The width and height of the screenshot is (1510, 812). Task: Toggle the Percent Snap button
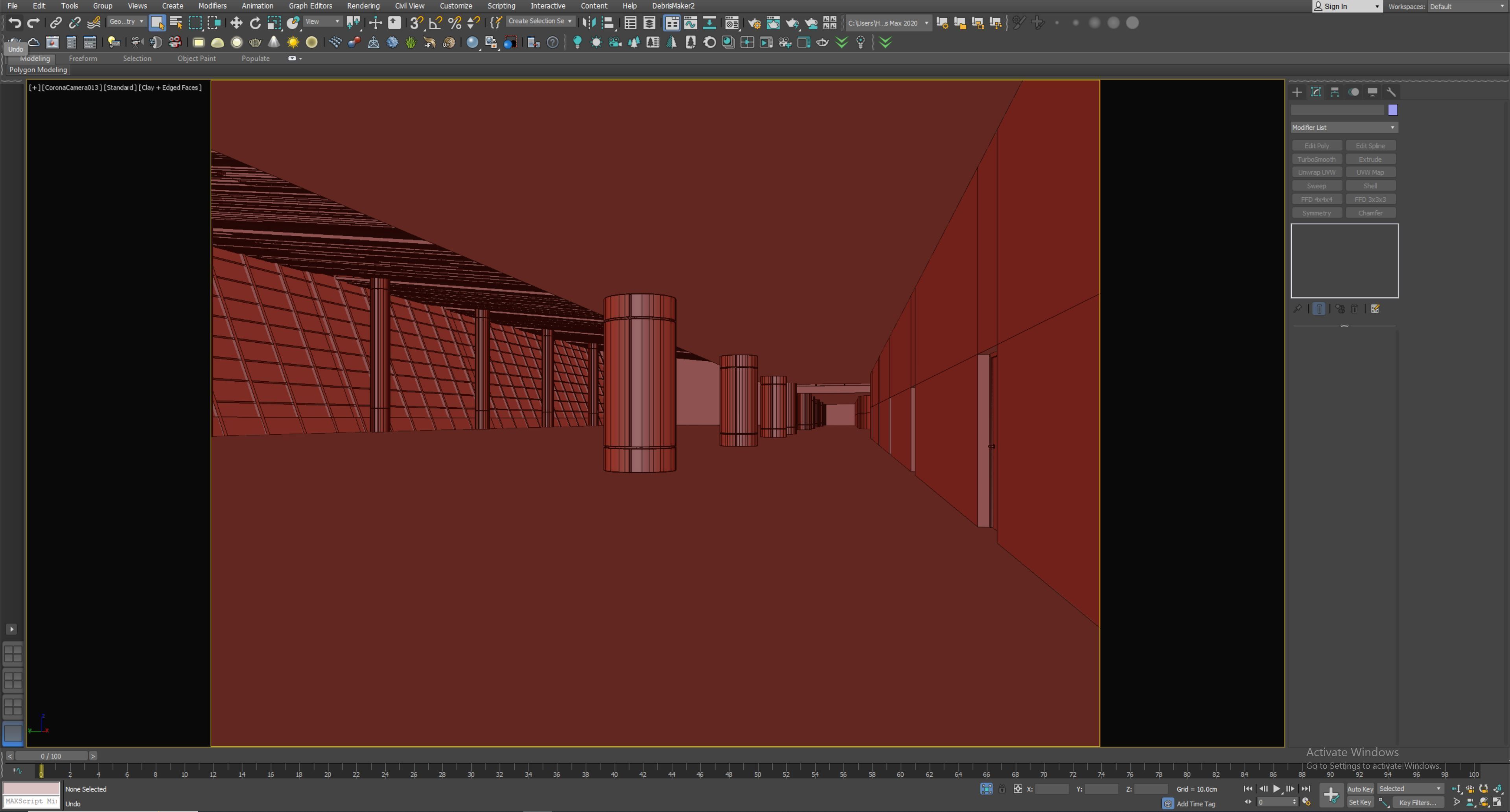pyautogui.click(x=454, y=23)
